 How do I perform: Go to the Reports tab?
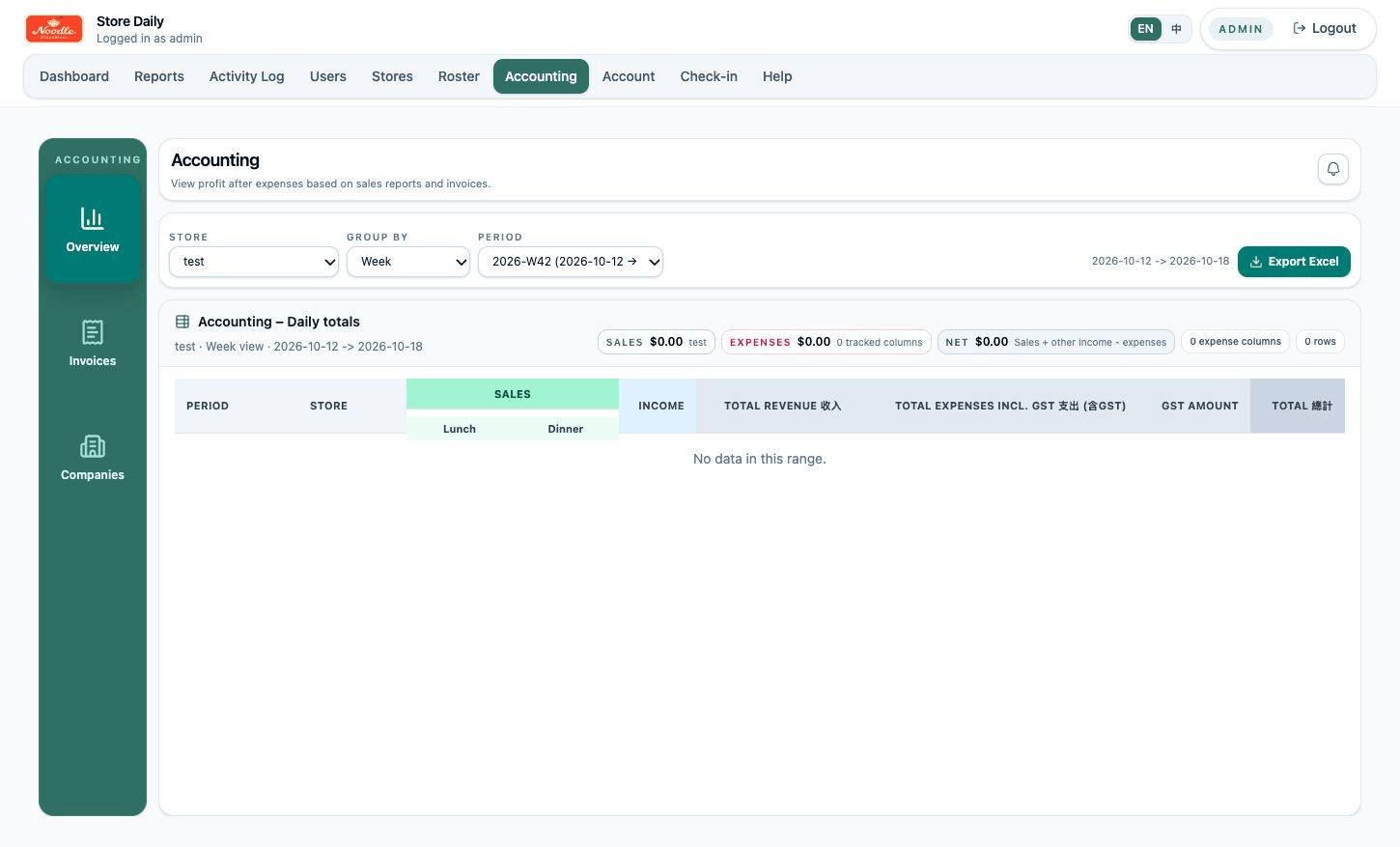(159, 76)
